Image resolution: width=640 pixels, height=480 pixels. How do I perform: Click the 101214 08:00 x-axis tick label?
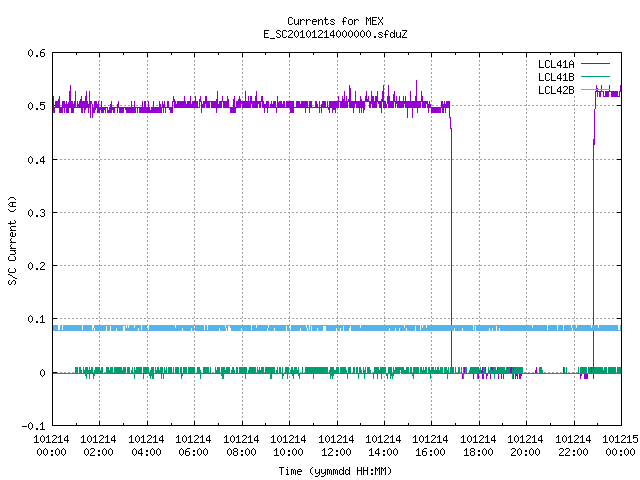click(x=241, y=445)
